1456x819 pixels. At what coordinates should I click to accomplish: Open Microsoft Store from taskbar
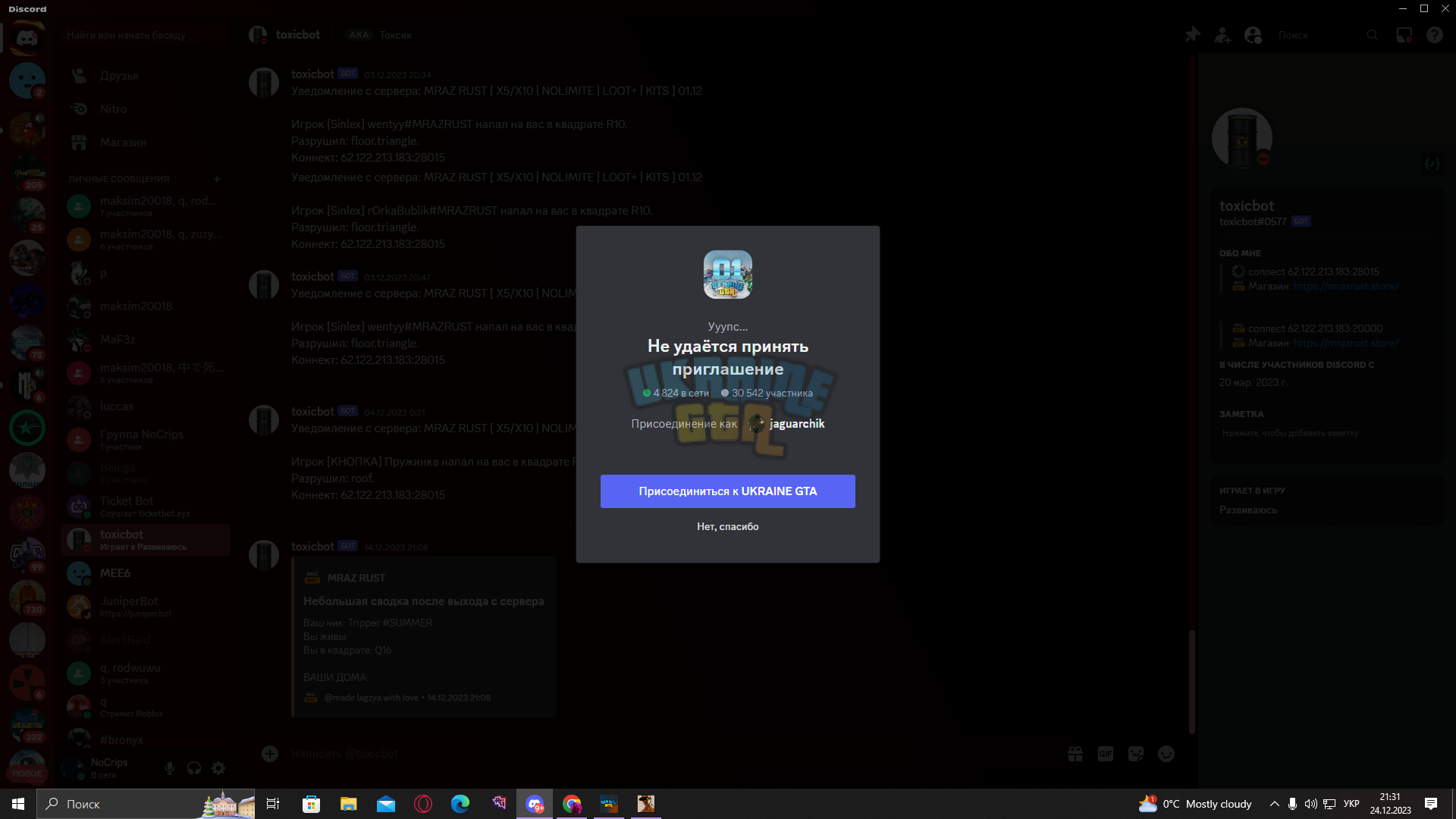311,804
